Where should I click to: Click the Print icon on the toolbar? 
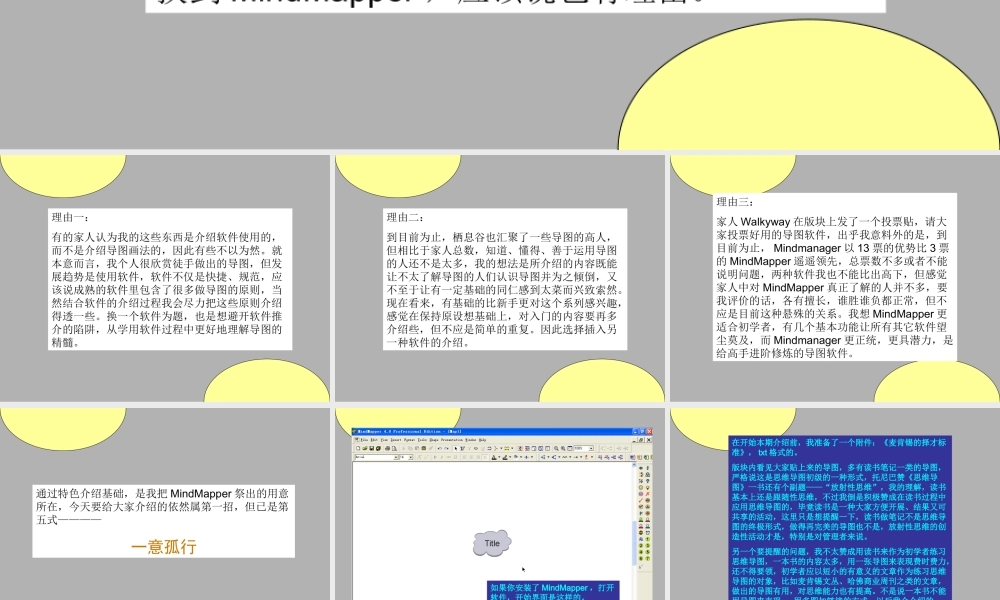click(x=387, y=448)
